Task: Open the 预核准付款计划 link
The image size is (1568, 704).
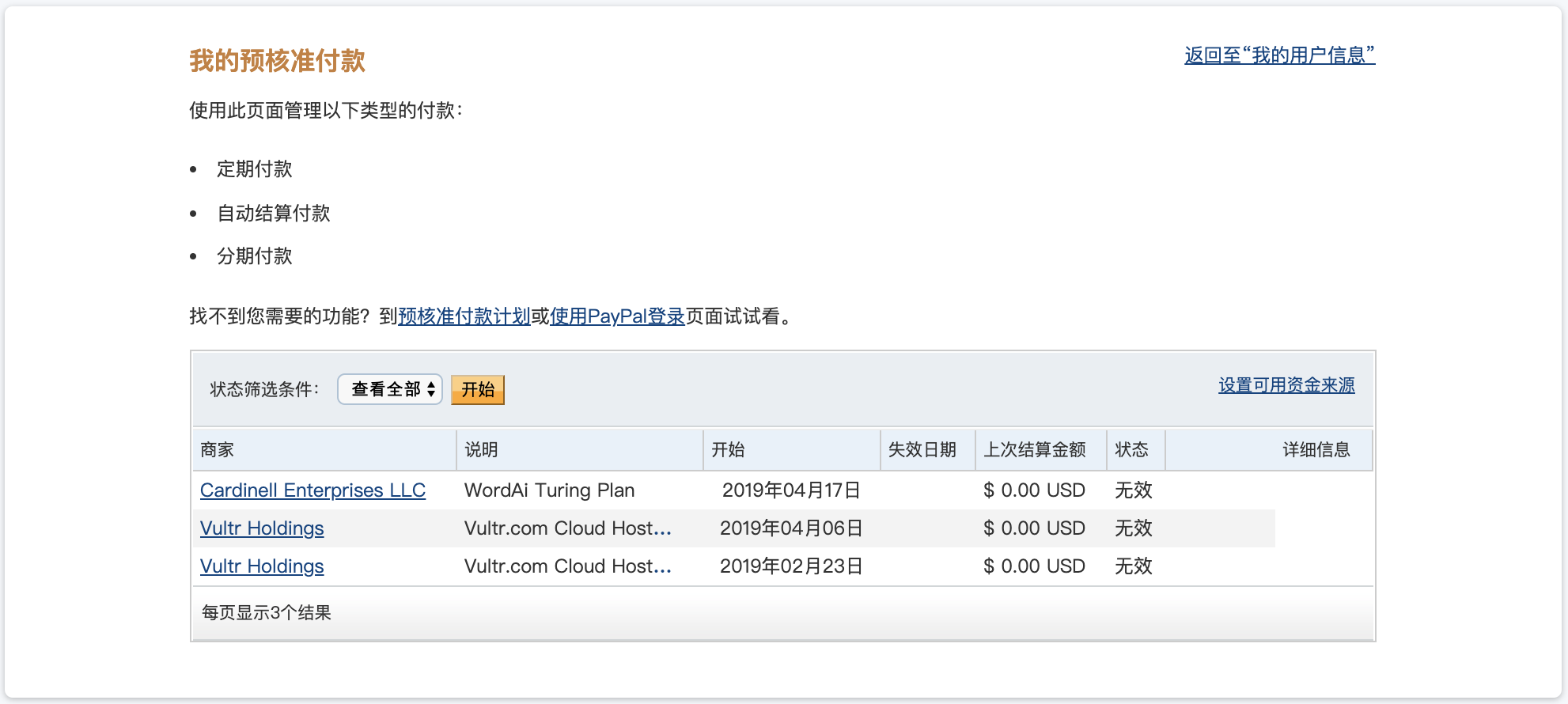Action: pos(464,316)
